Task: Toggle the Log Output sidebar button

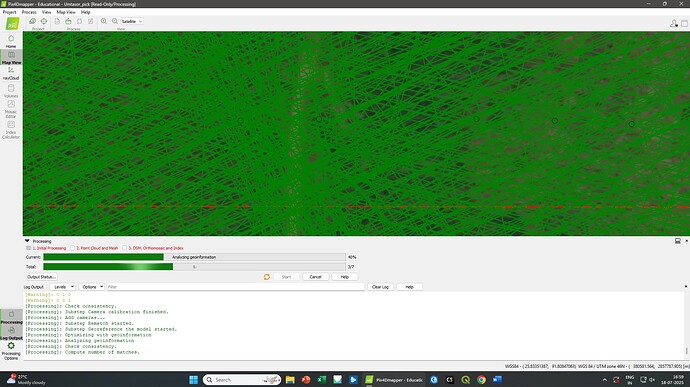Action: (x=11, y=333)
